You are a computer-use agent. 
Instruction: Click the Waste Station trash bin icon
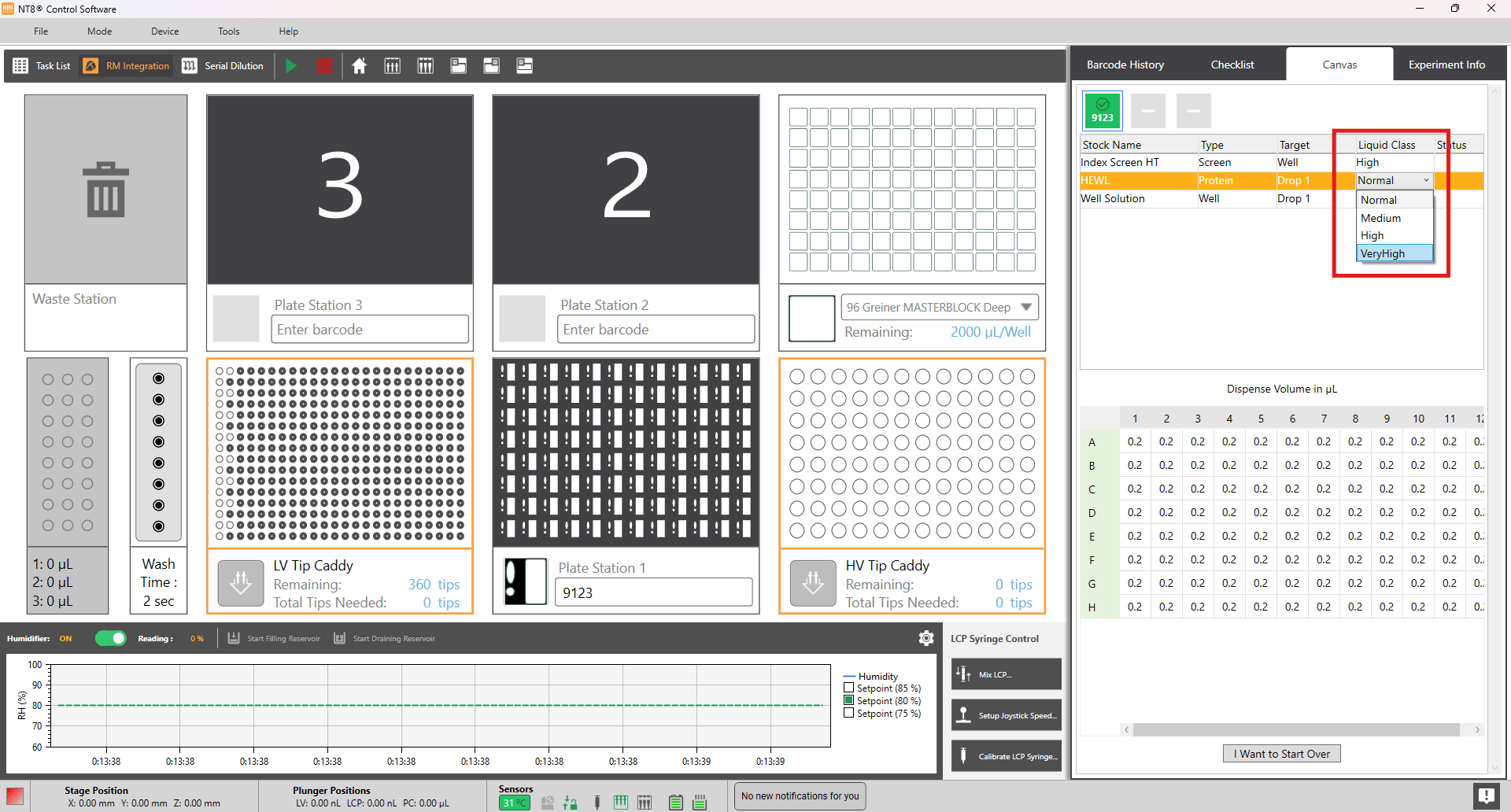coord(105,189)
